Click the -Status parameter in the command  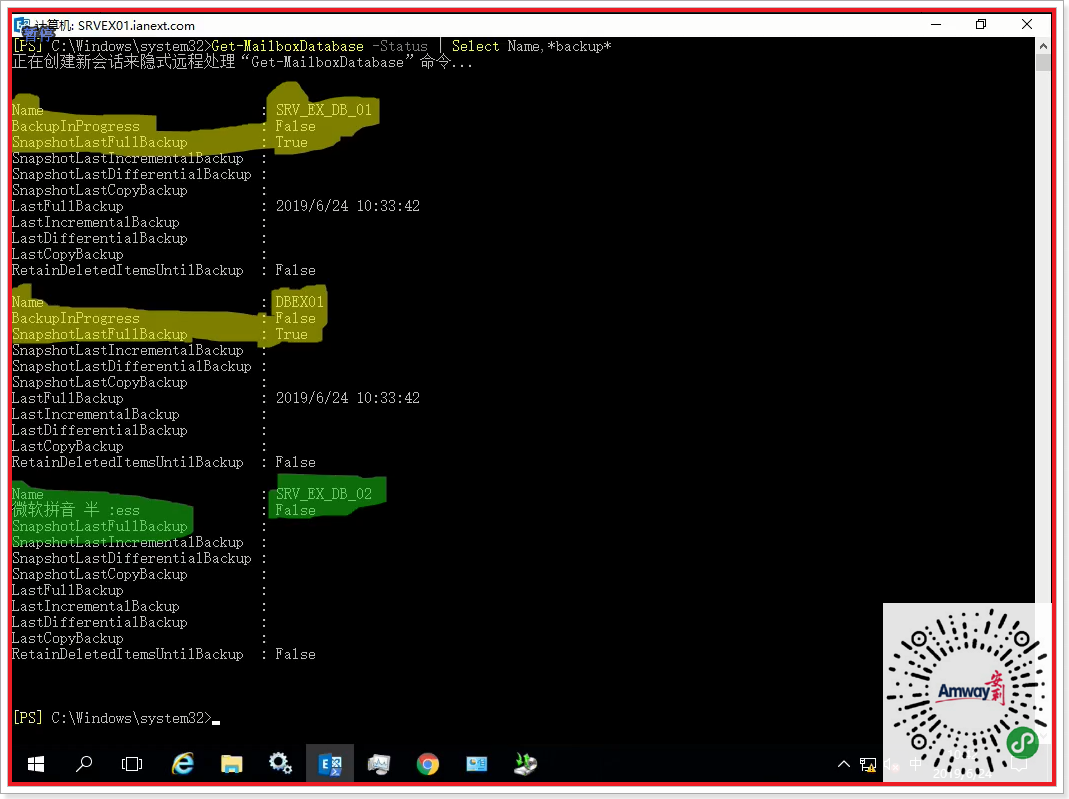400,46
